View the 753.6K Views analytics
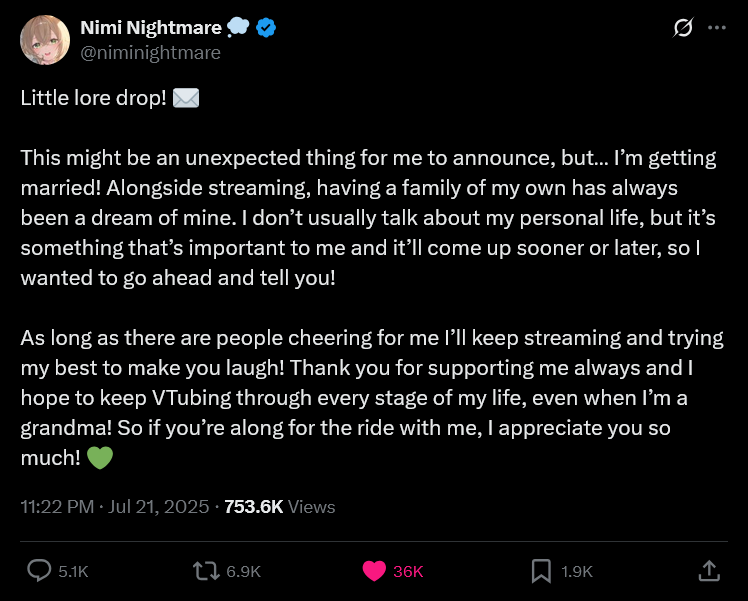 280,507
